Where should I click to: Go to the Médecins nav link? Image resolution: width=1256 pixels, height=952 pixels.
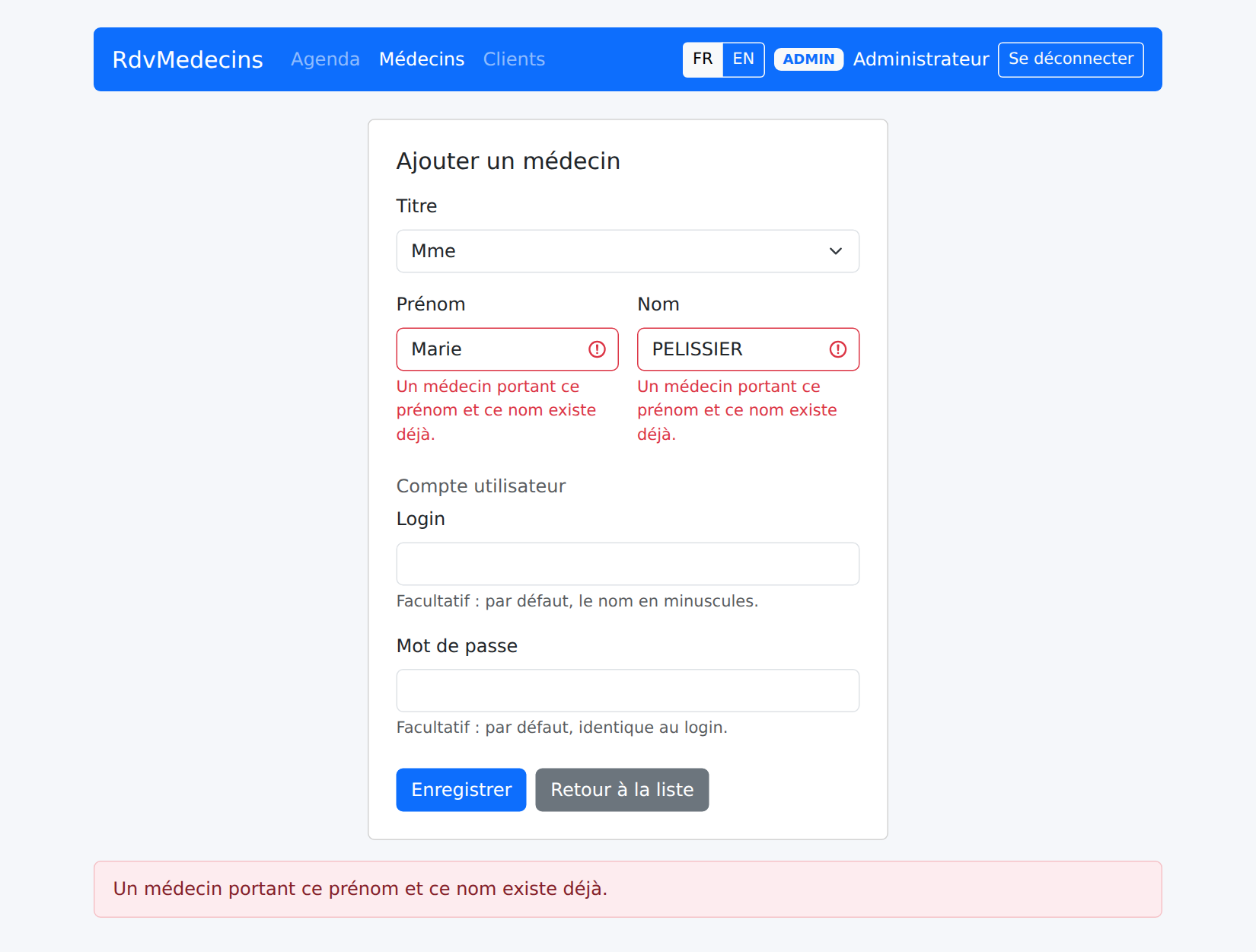pos(422,59)
